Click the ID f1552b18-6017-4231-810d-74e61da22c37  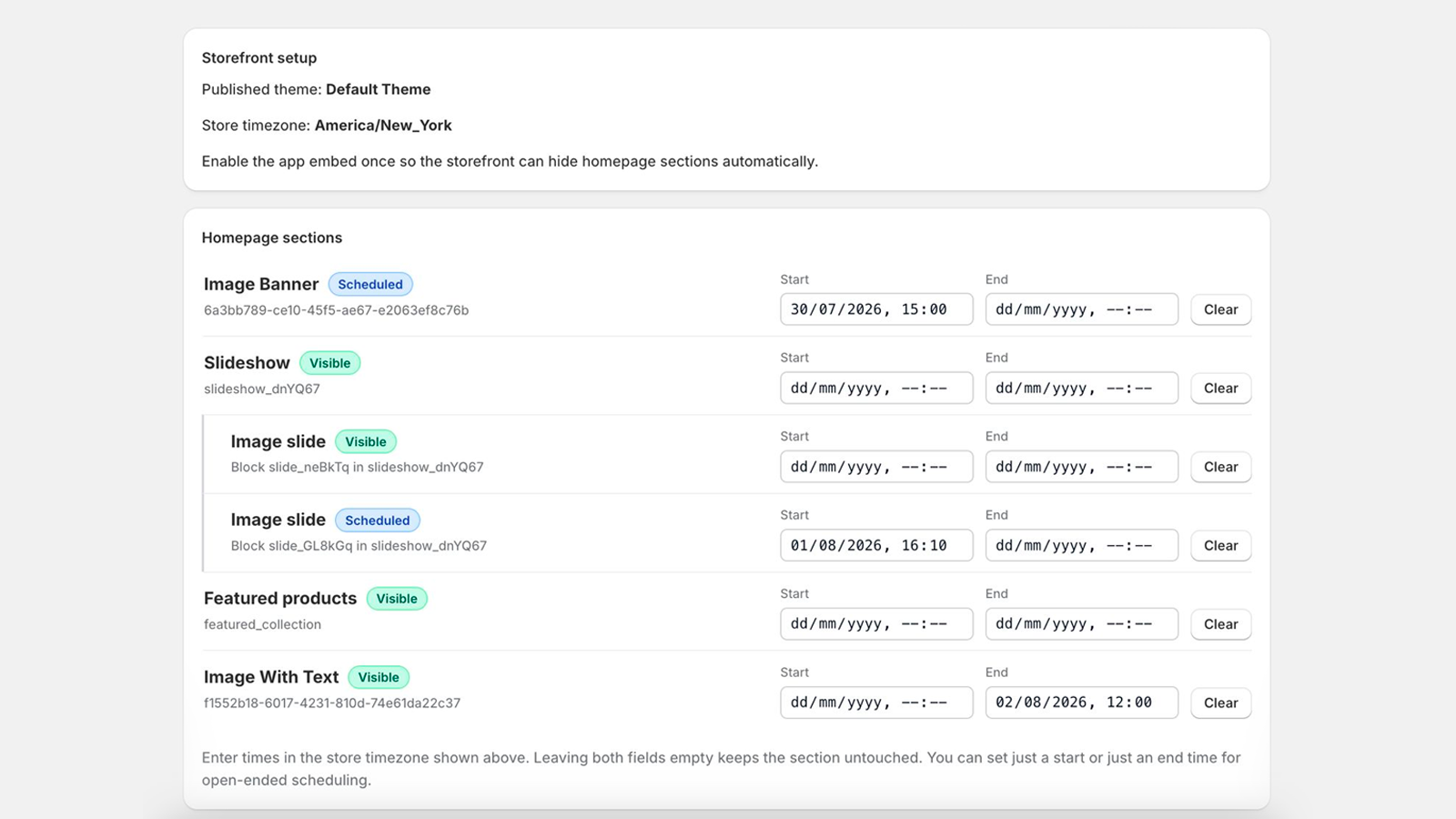pos(332,703)
